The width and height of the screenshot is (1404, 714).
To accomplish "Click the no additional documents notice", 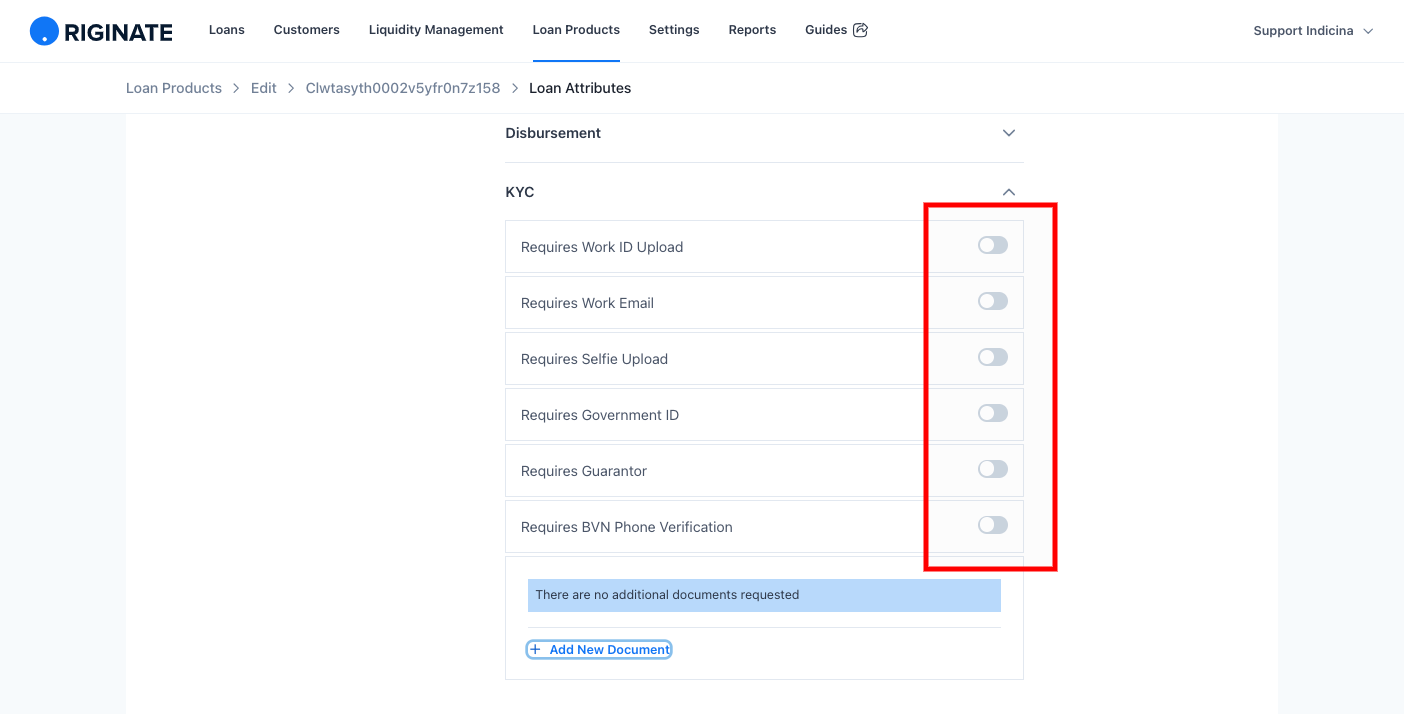I will coord(764,595).
